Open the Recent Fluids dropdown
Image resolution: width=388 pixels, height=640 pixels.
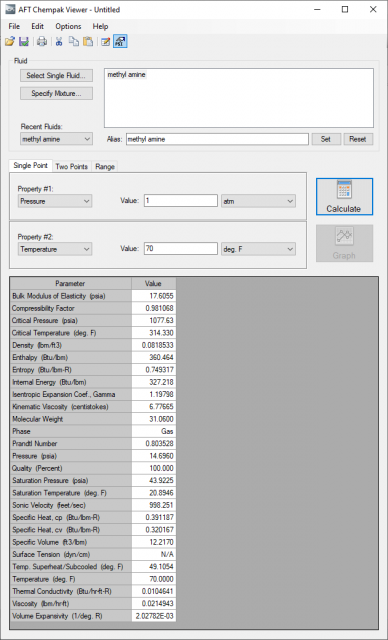(x=56, y=139)
